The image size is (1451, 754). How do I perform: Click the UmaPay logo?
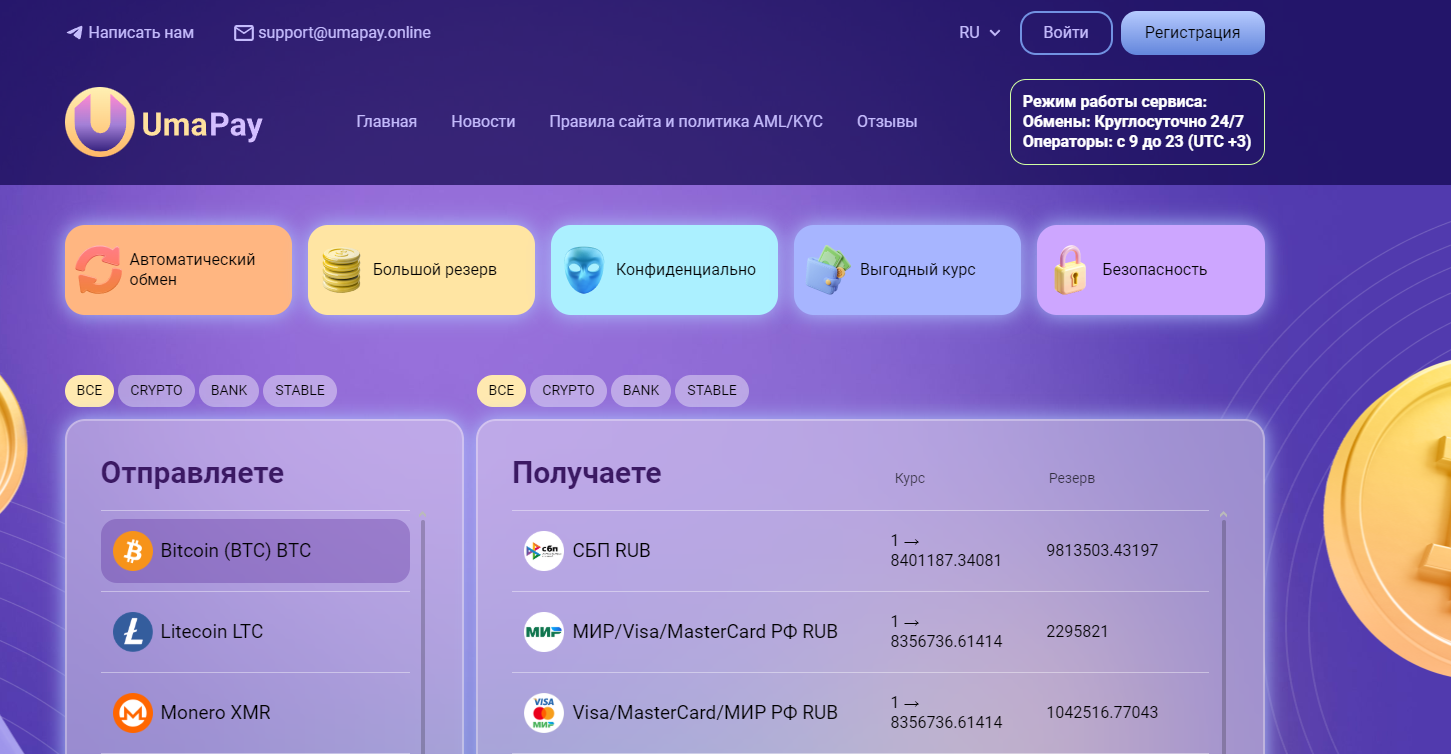click(x=165, y=123)
